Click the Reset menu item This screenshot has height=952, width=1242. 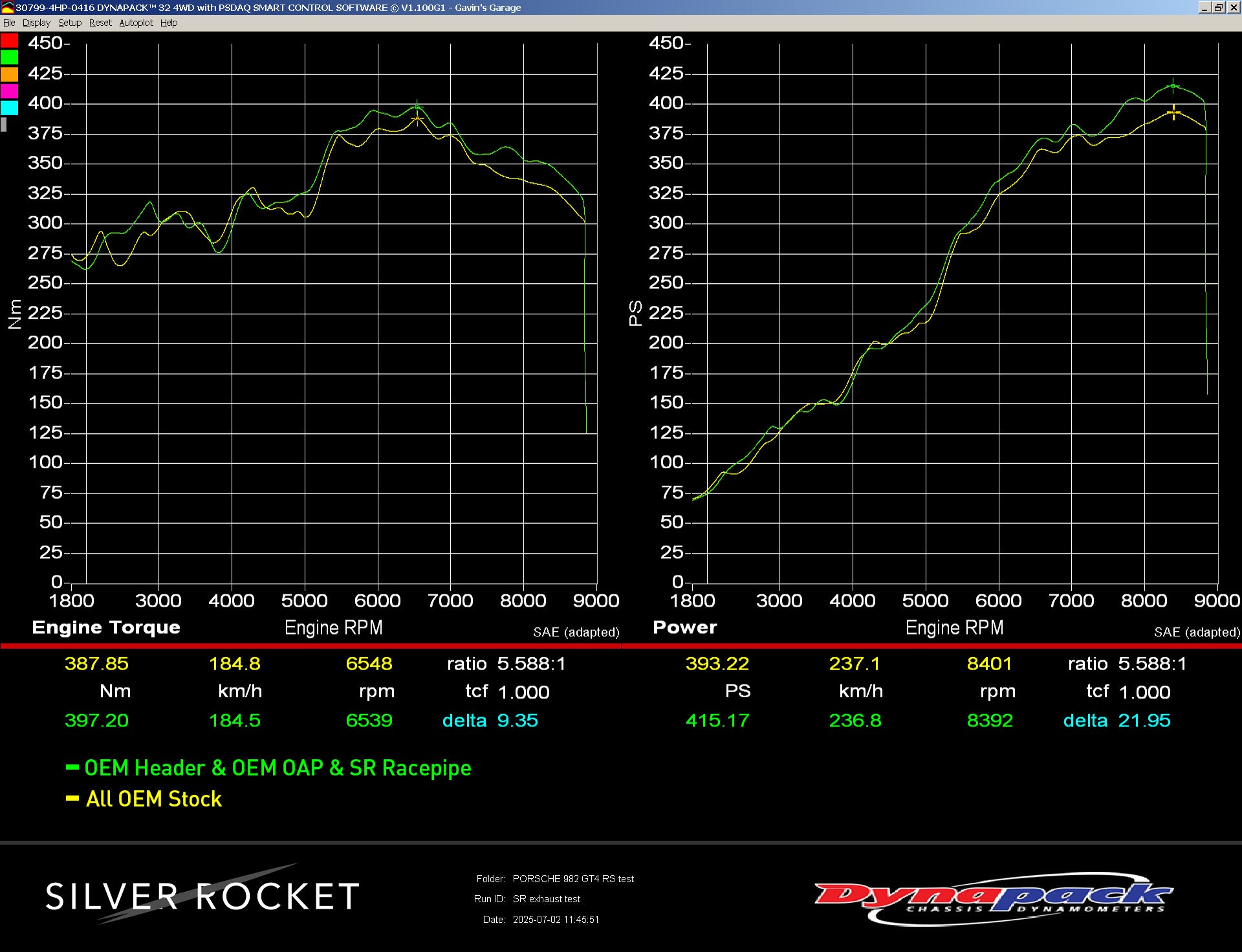[x=100, y=23]
